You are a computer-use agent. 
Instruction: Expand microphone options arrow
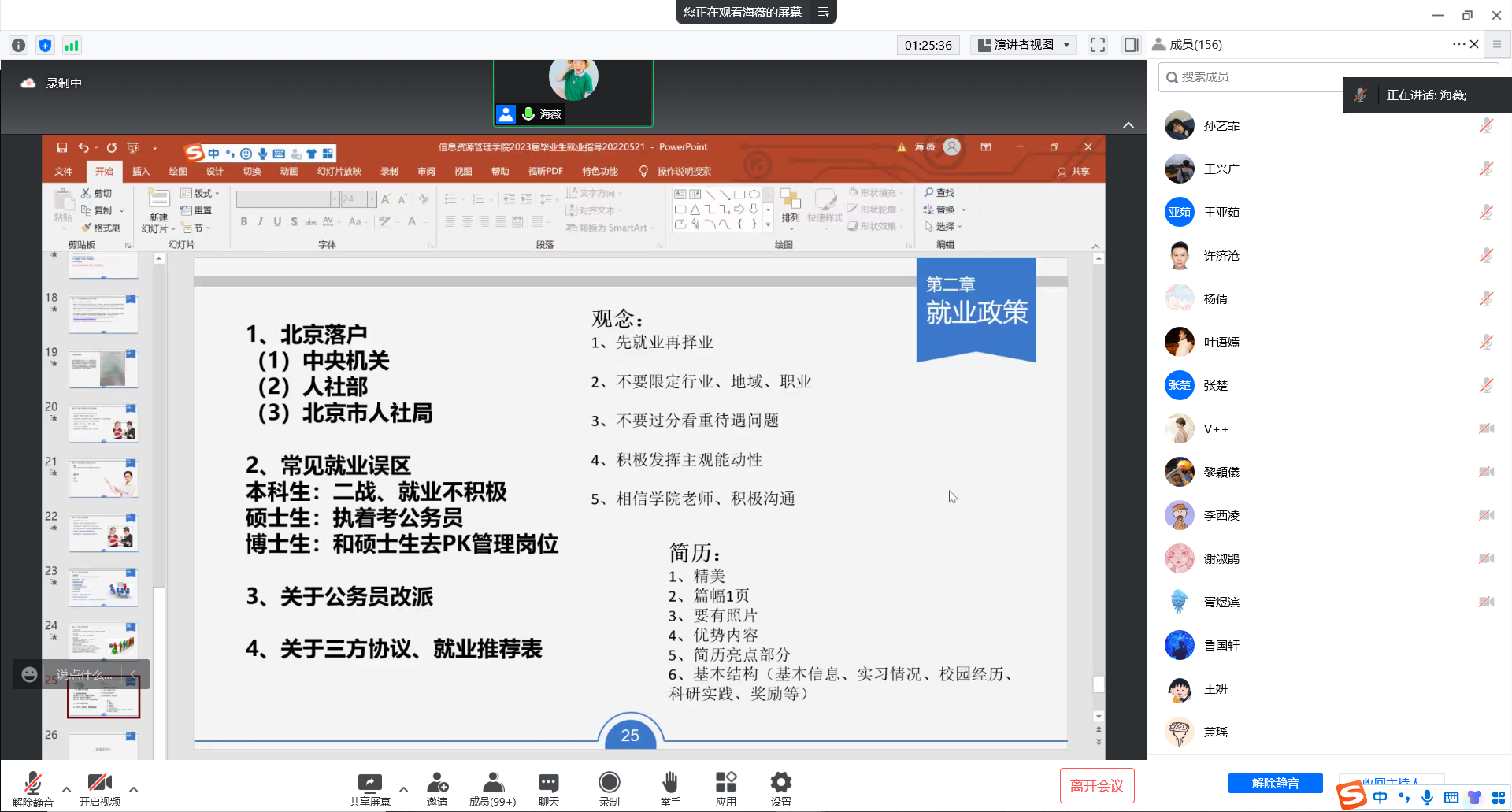66,788
